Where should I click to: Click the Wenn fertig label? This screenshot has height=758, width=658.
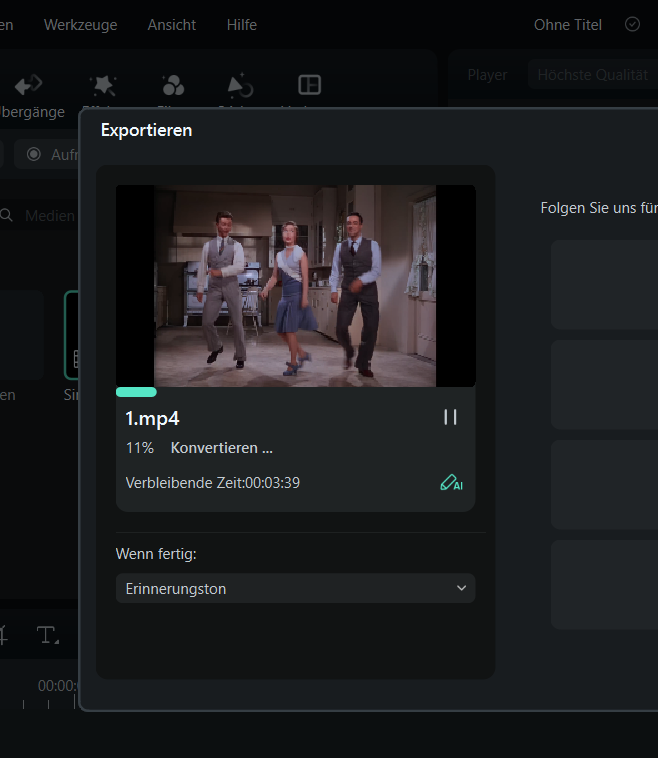coord(156,554)
